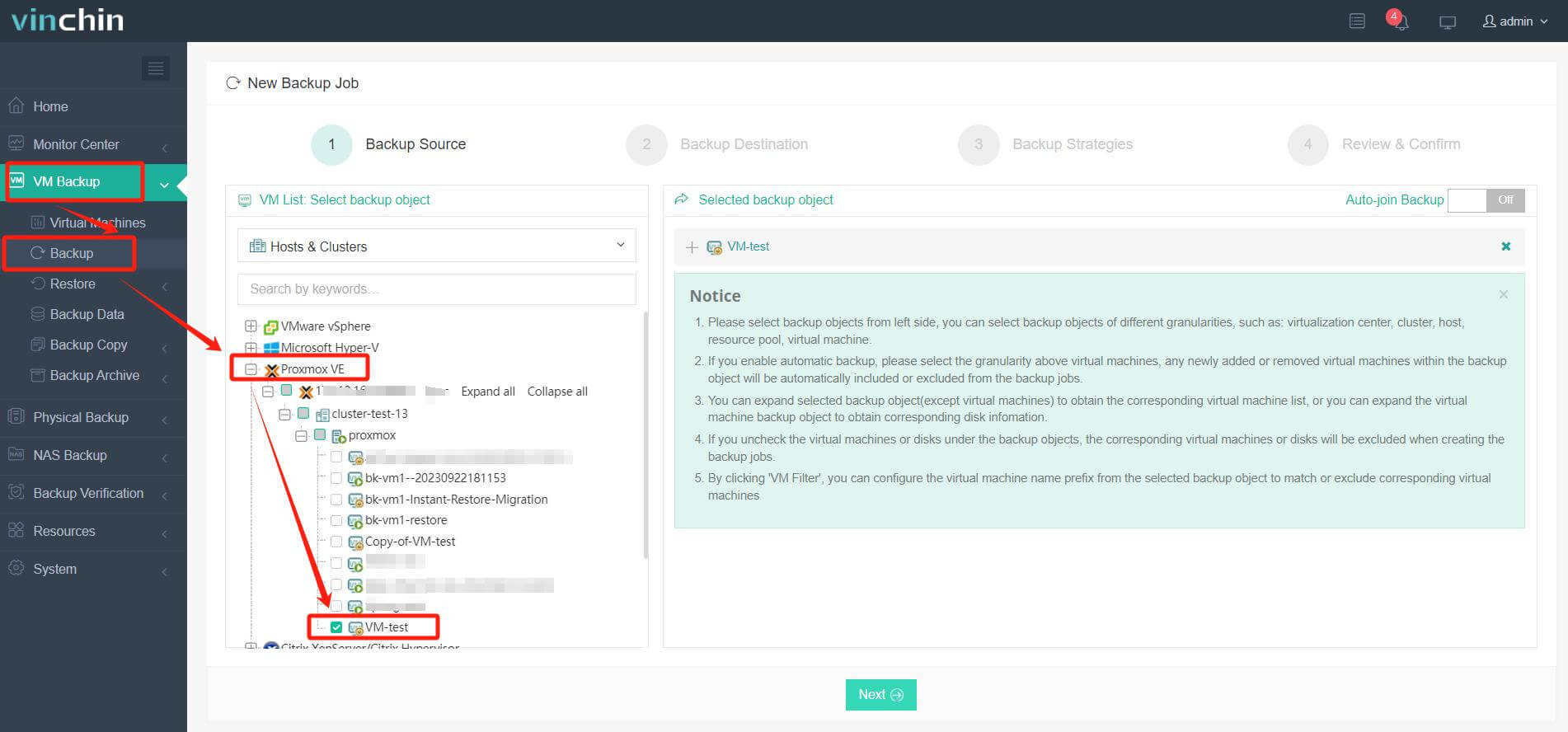The height and width of the screenshot is (732, 1568).
Task: Click the Monitor Center icon
Action: [x=16, y=143]
